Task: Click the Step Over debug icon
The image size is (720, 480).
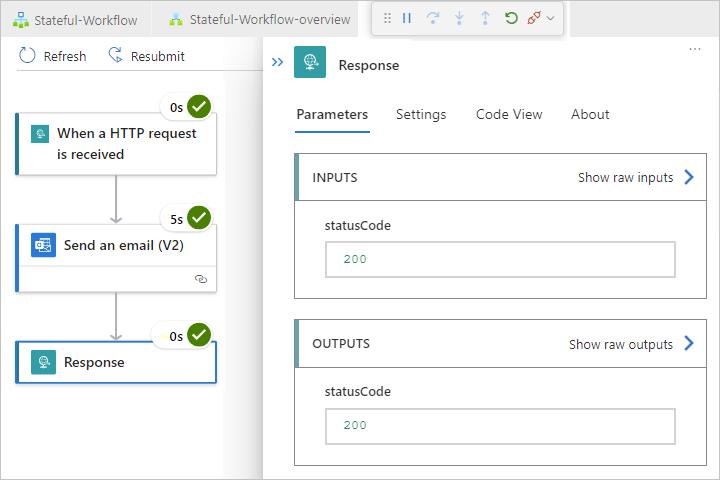Action: point(433,18)
